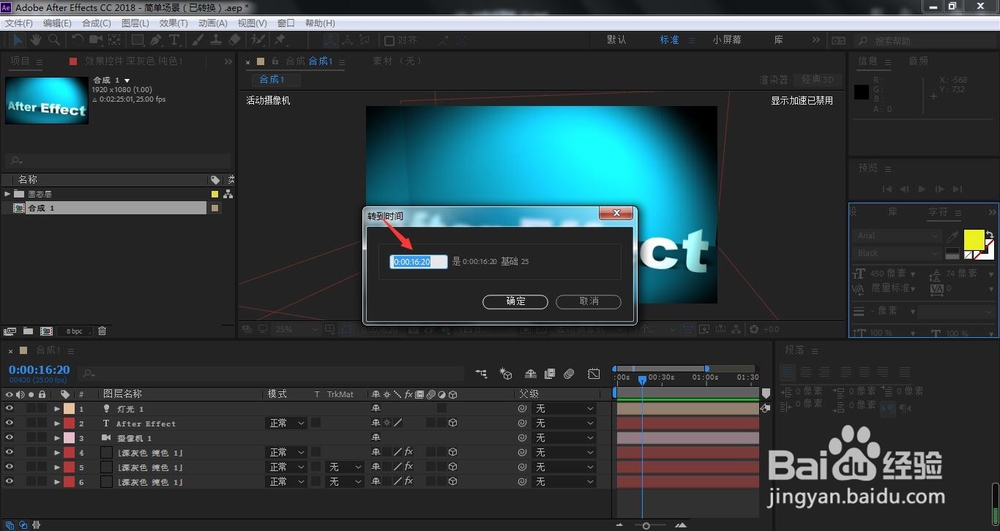1000x531 pixels.
Task: Select the Puppet Pin tool
Action: (280, 40)
